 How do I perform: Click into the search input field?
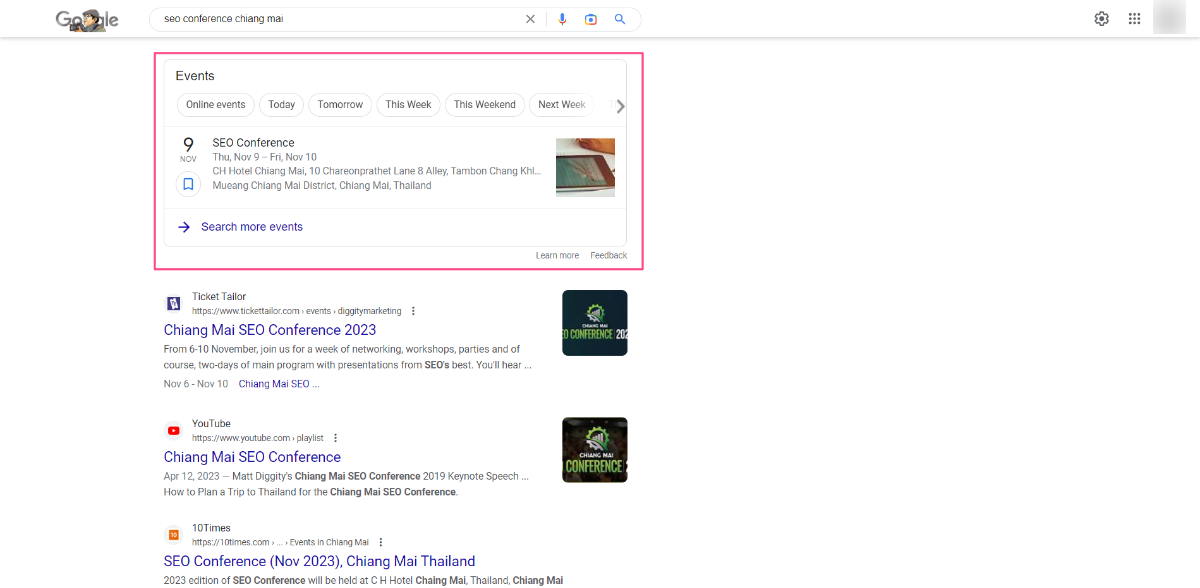pos(340,19)
